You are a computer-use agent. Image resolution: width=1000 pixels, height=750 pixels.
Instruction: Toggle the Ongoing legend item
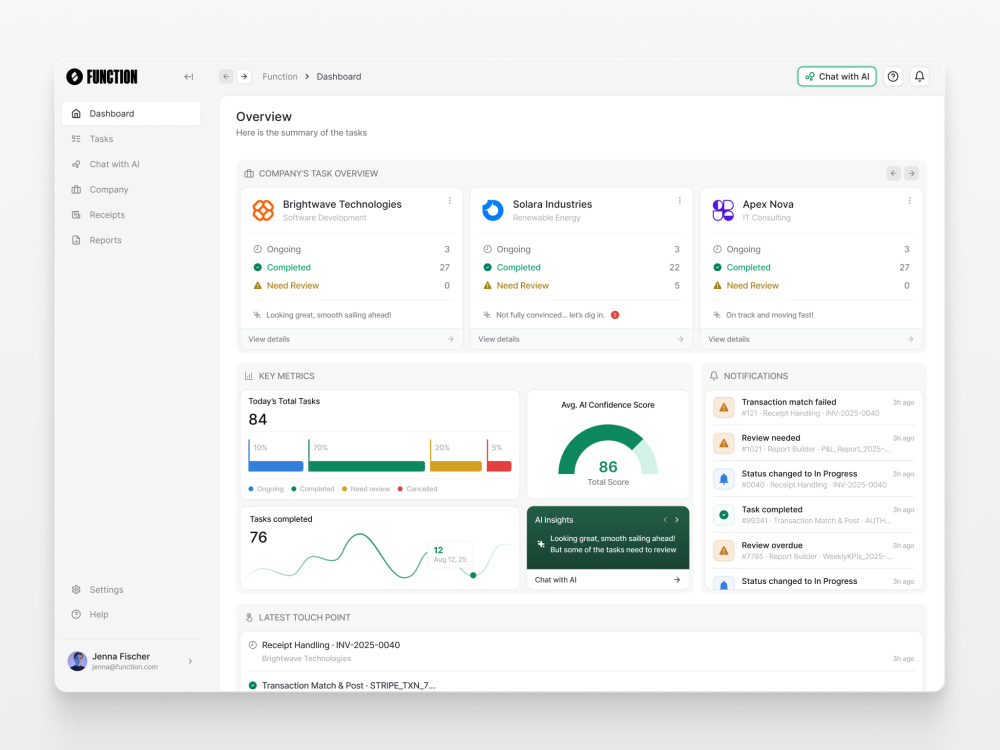[266, 489]
